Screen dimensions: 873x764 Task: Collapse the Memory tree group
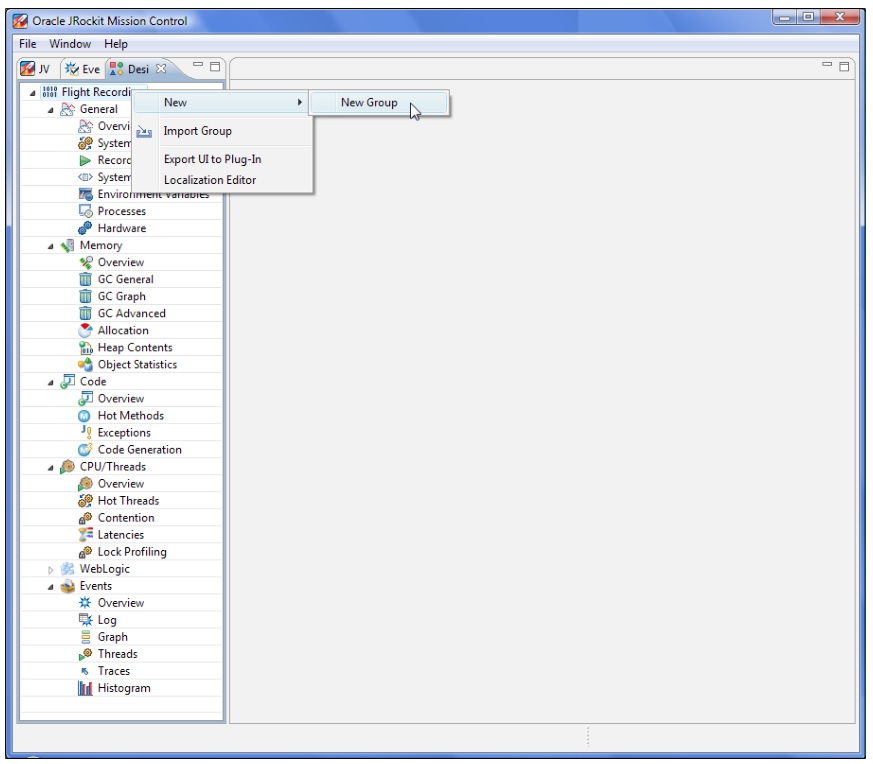(x=51, y=246)
